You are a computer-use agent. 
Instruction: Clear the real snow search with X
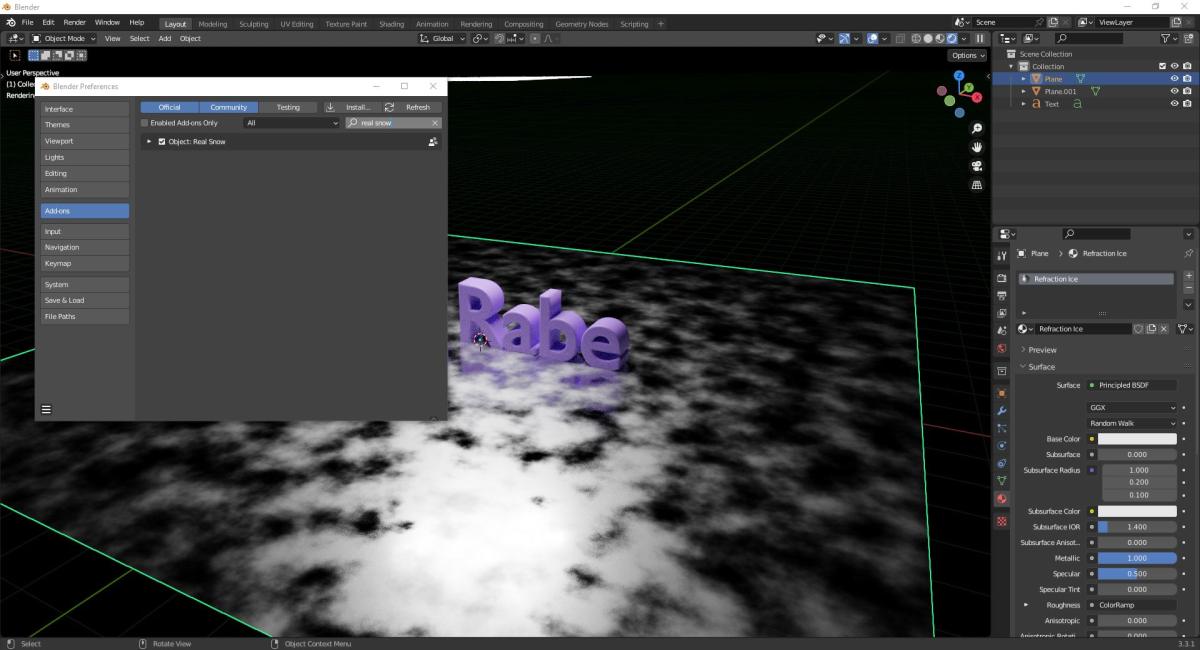coord(435,123)
